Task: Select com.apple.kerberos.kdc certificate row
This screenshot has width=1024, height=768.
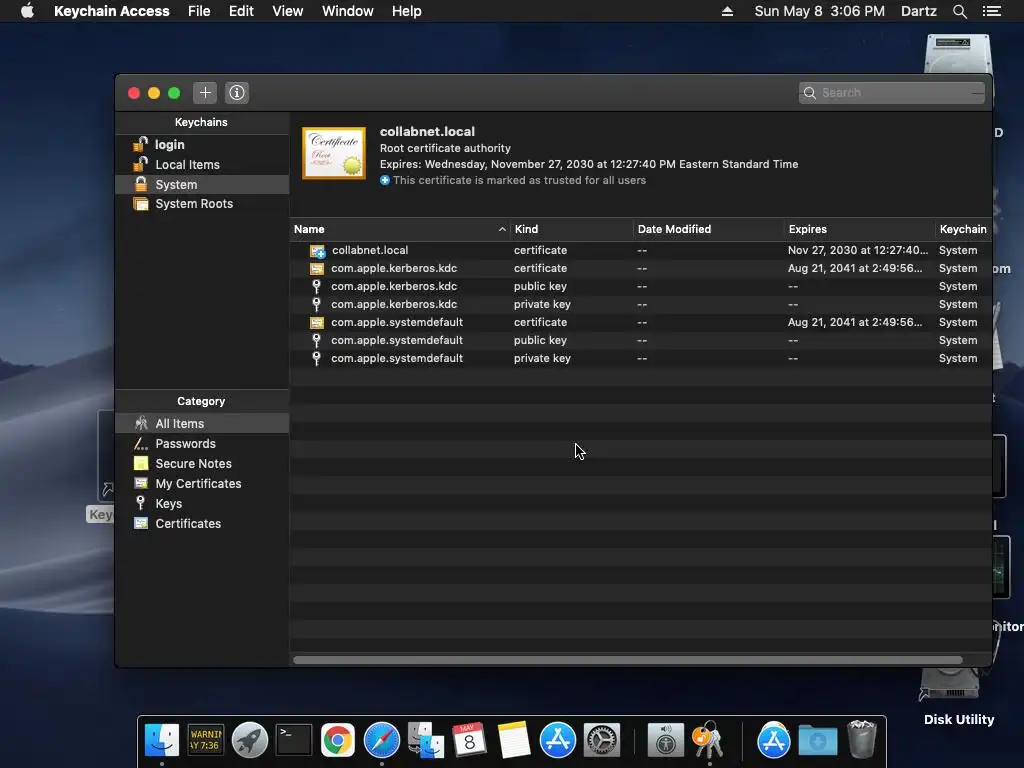Action: [x=640, y=268]
